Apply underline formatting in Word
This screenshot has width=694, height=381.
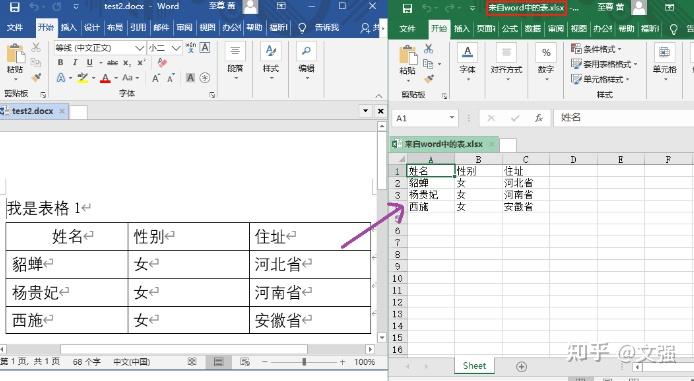[x=90, y=63]
